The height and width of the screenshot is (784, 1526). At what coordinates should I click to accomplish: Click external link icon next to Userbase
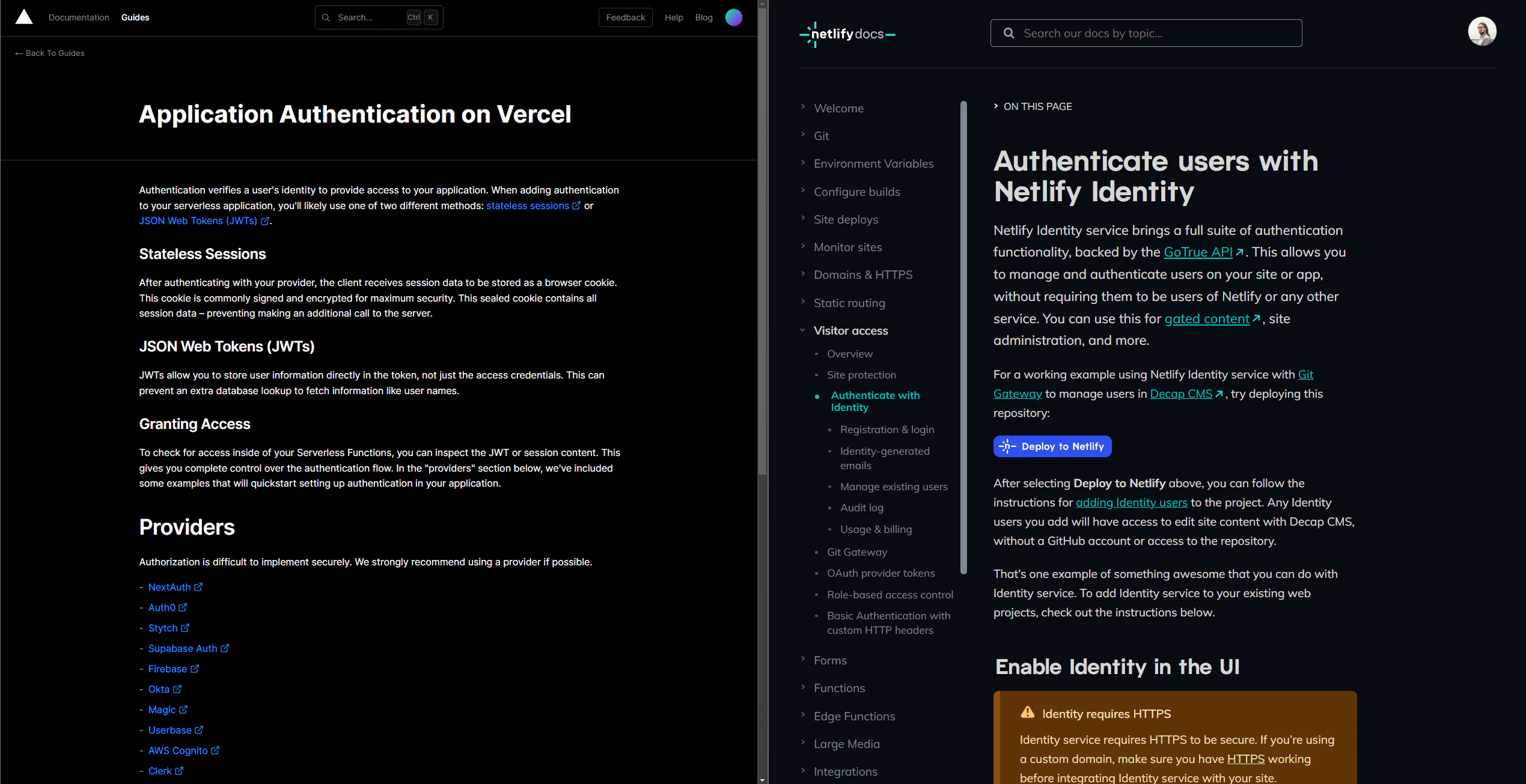[199, 730]
